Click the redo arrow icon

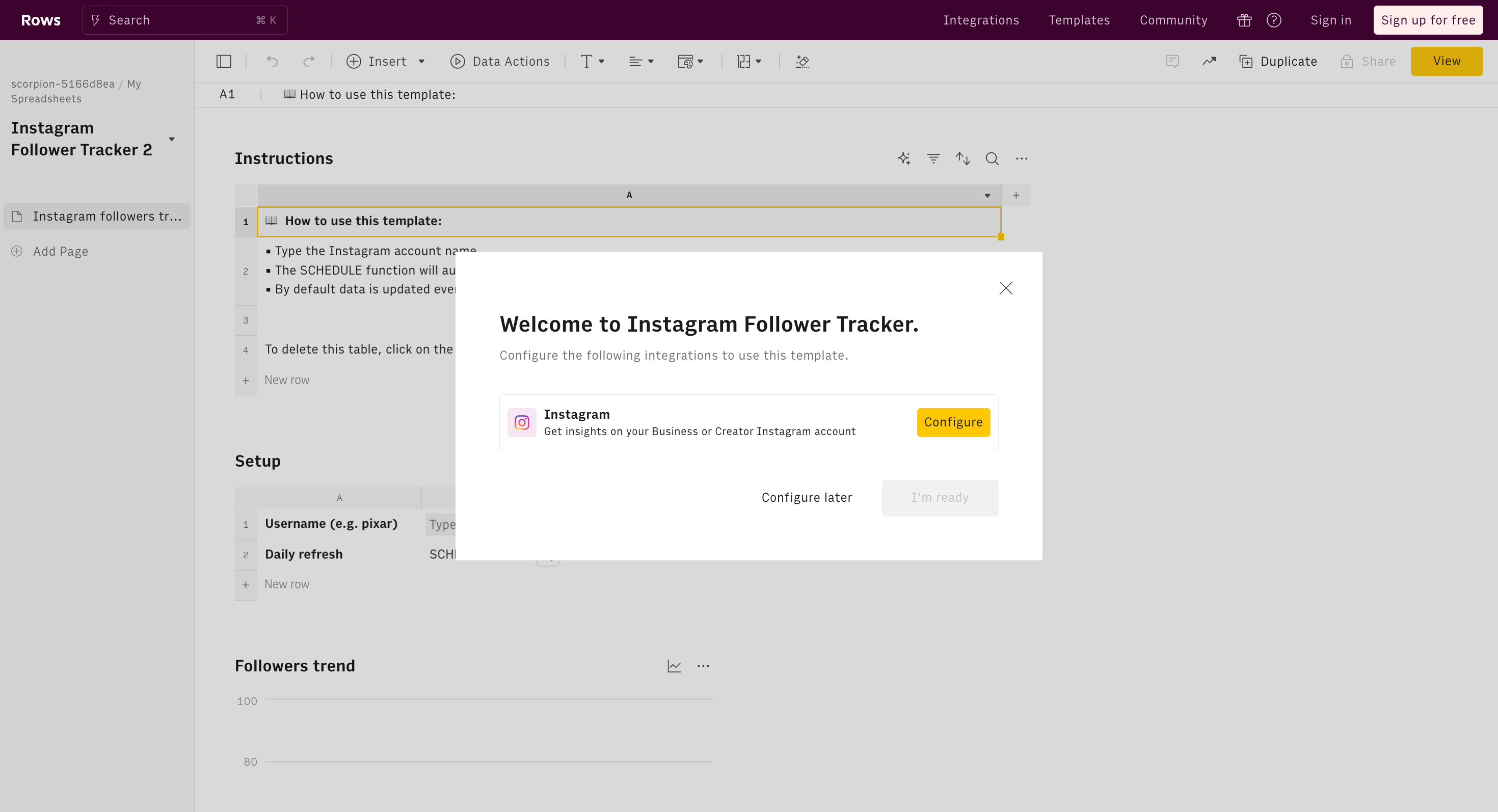coord(309,62)
